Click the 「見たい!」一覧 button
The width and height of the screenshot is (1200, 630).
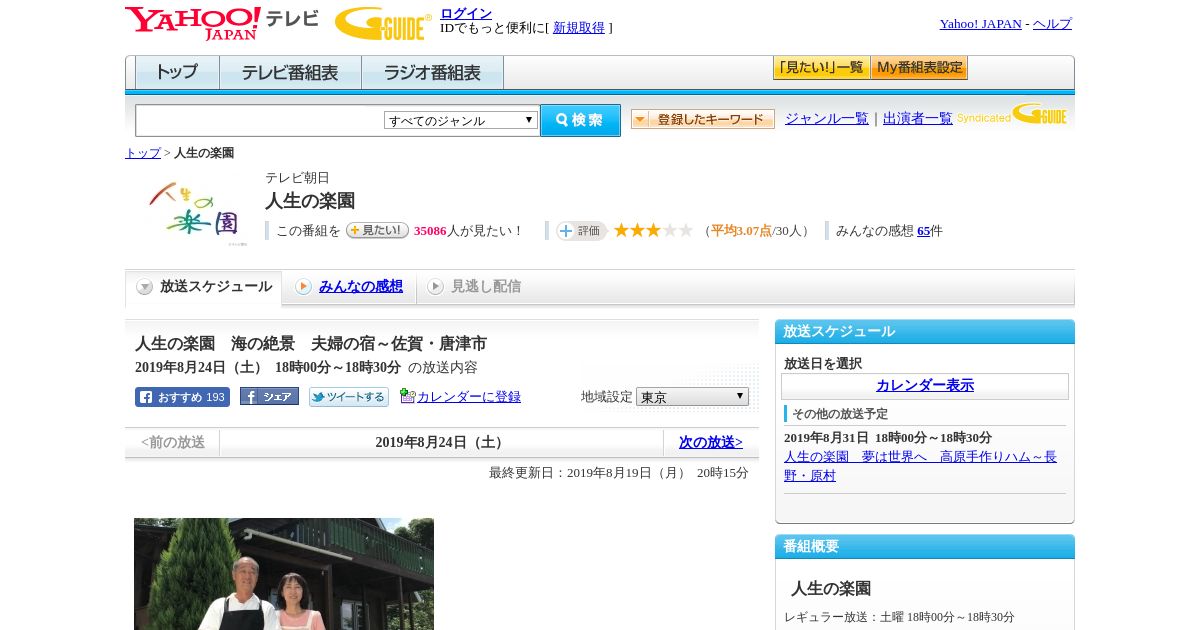(821, 68)
